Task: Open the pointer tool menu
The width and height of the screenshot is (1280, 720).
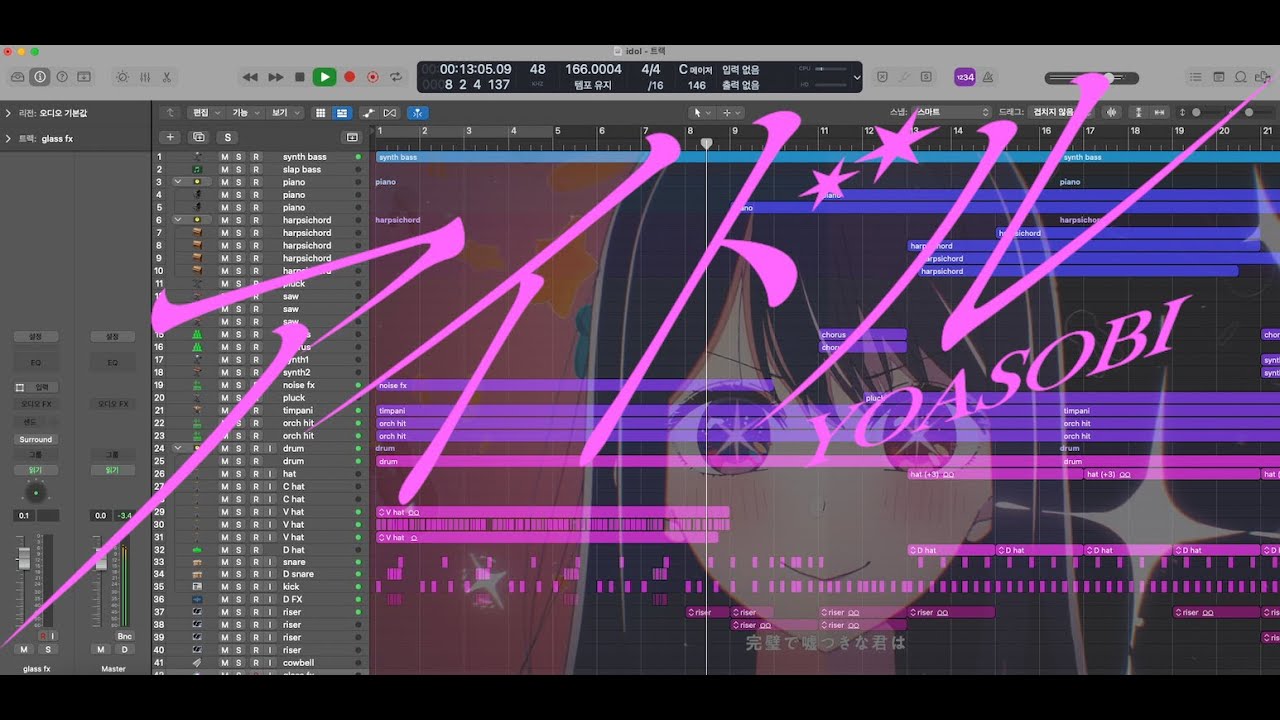Action: (700, 113)
